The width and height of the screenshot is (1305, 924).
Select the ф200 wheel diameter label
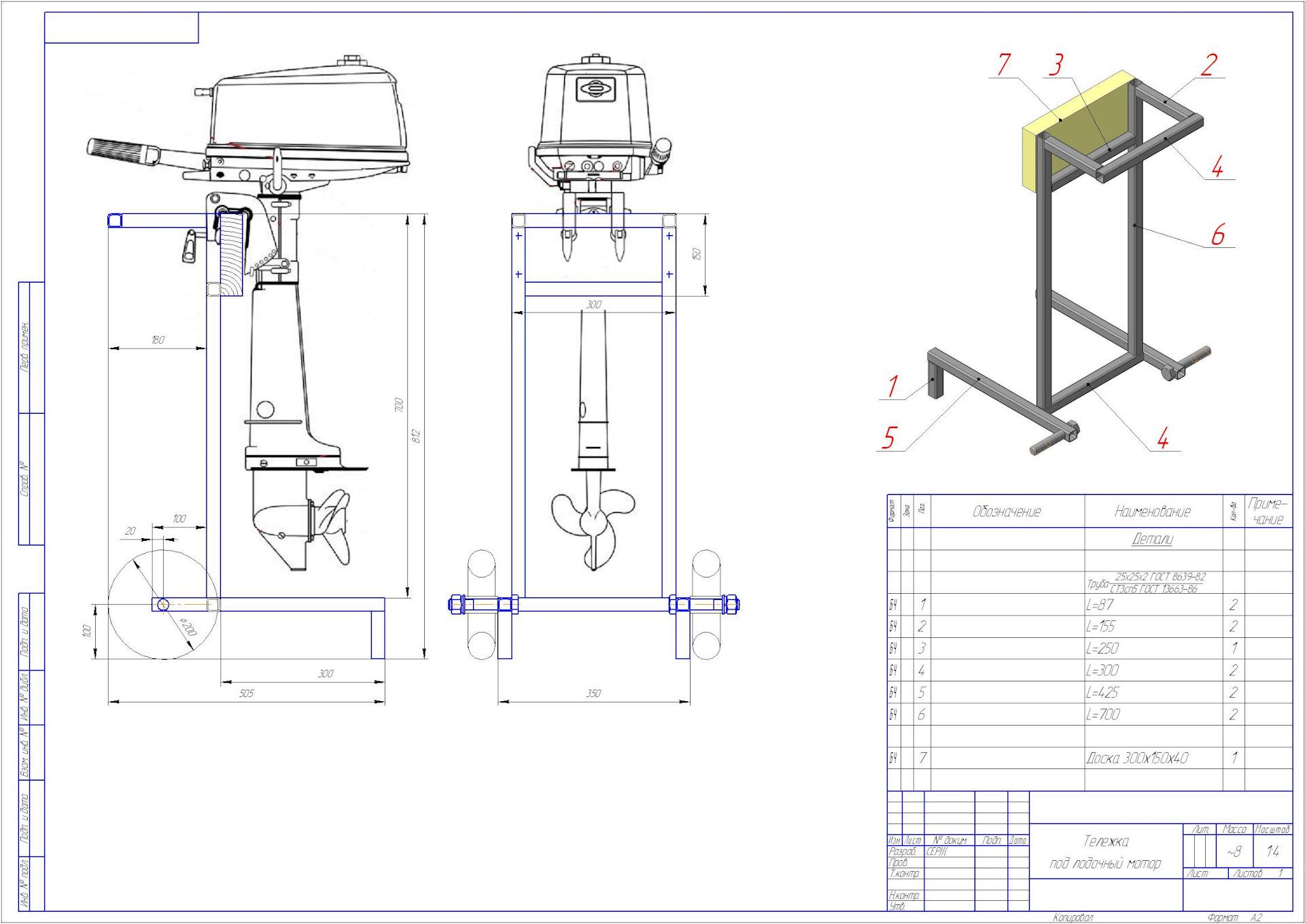pyautogui.click(x=189, y=628)
